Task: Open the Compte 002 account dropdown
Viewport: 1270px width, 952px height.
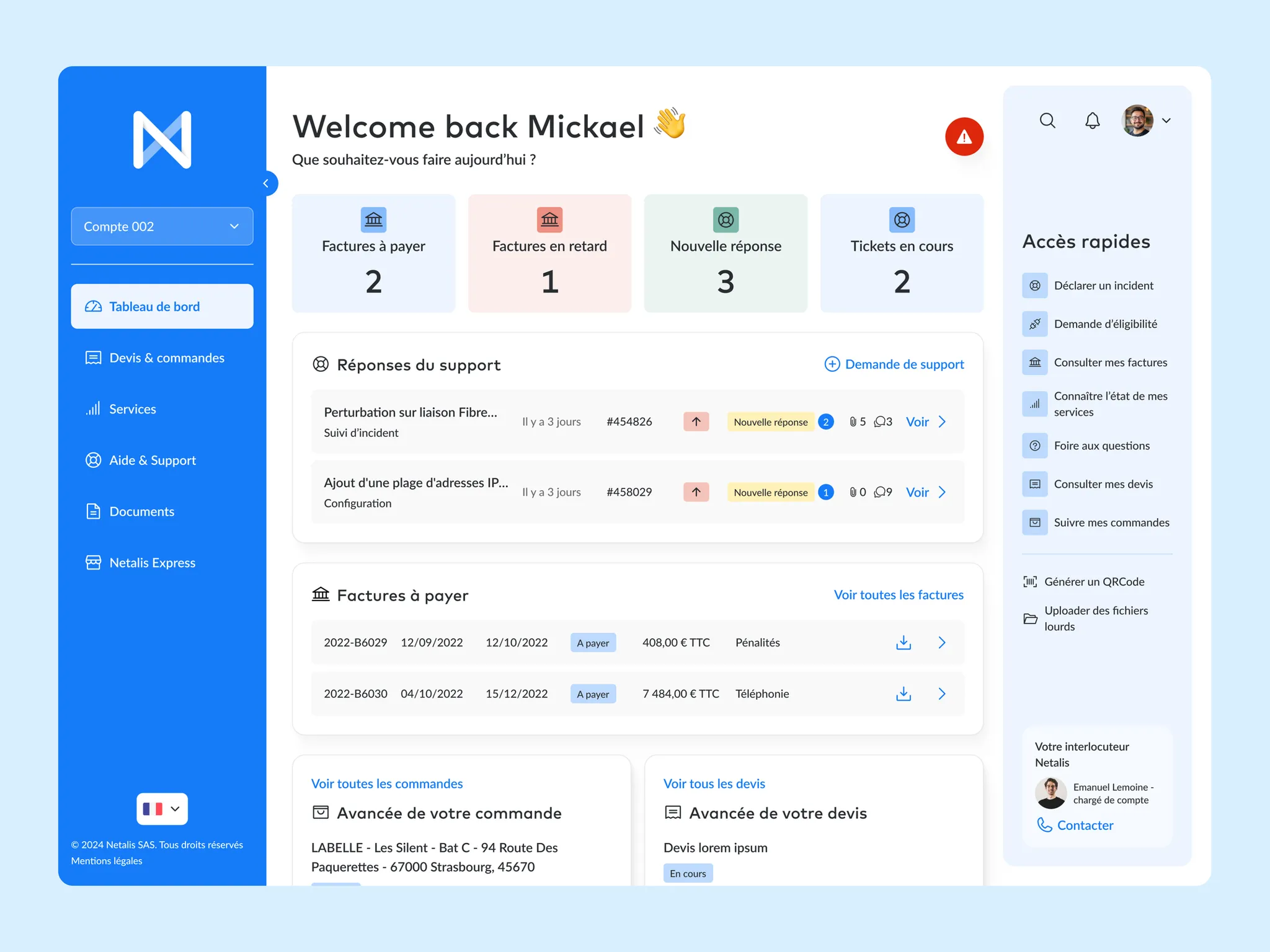Action: 162,226
